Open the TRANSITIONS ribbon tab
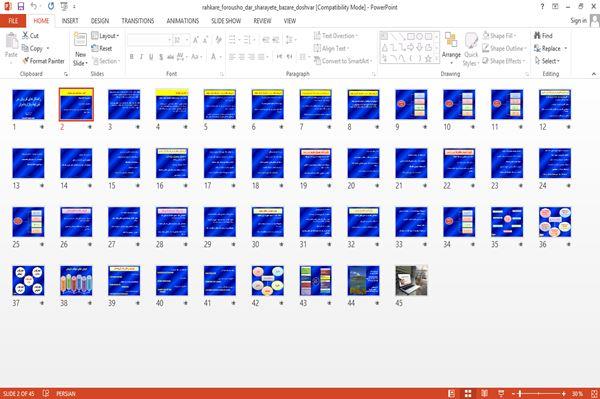Image resolution: width=600 pixels, height=399 pixels. (138, 21)
